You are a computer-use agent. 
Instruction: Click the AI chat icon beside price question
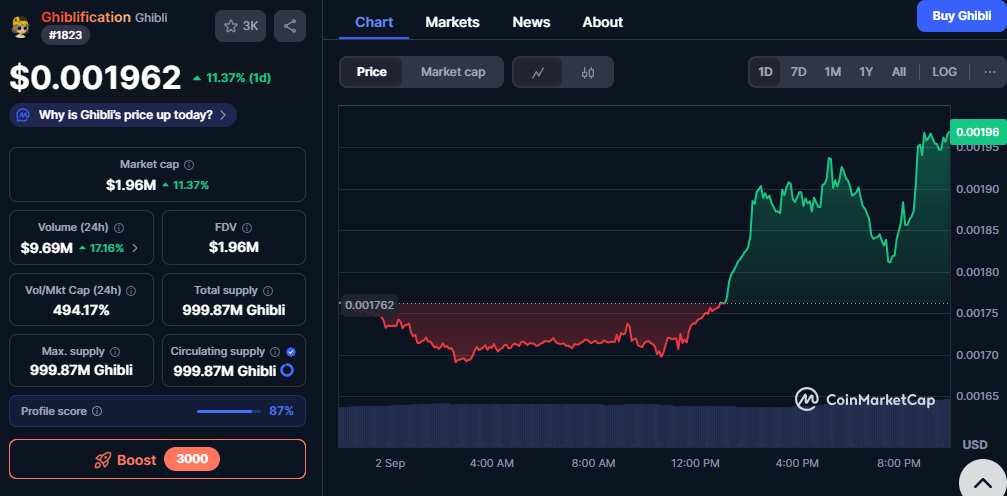tap(23, 115)
